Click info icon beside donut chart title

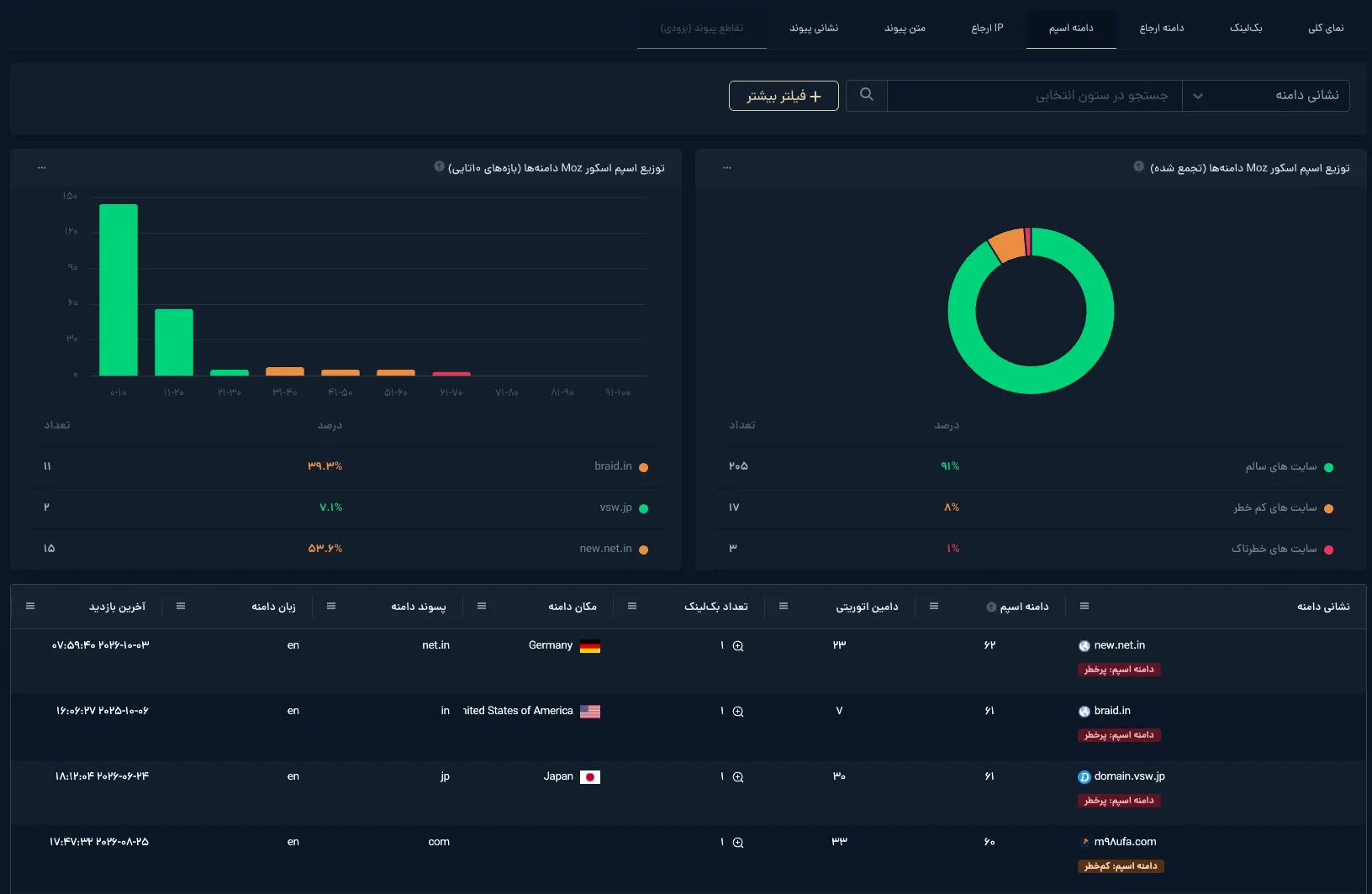pos(1139,166)
